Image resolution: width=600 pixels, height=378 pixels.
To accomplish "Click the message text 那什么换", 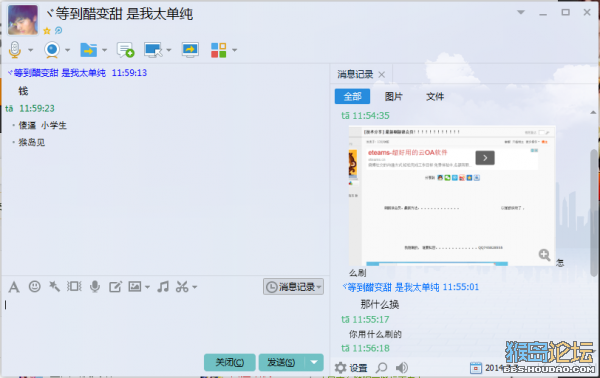I will click(380, 305).
